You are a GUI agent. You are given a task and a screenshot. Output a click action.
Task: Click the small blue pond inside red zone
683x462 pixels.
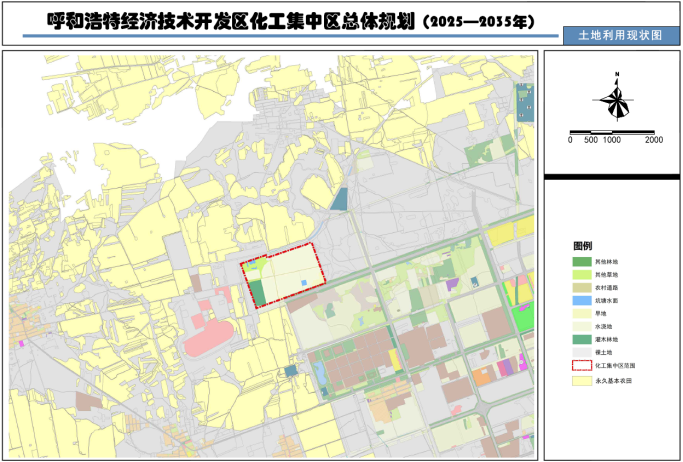[303, 283]
